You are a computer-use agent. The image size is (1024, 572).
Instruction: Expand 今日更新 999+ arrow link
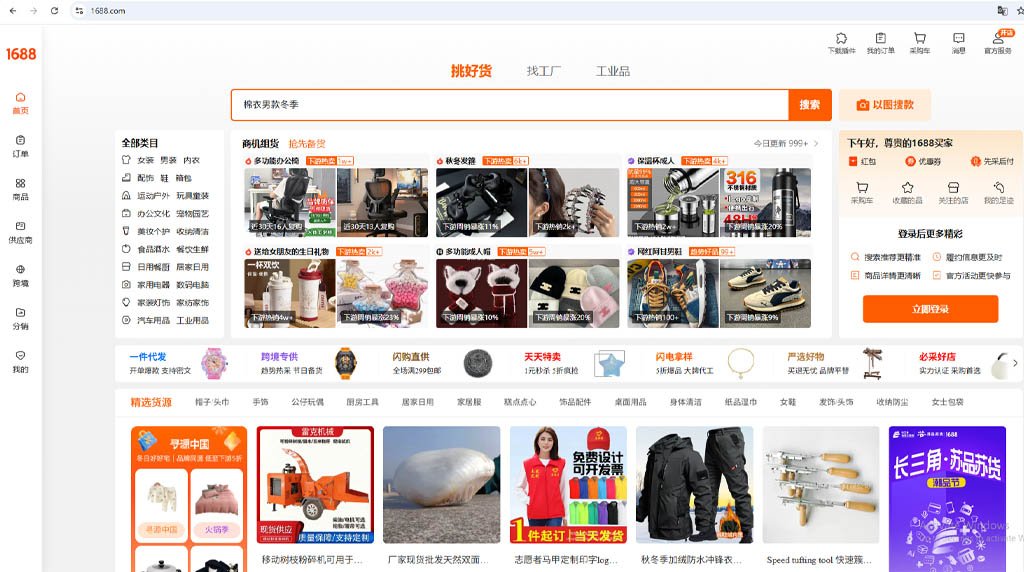815,143
